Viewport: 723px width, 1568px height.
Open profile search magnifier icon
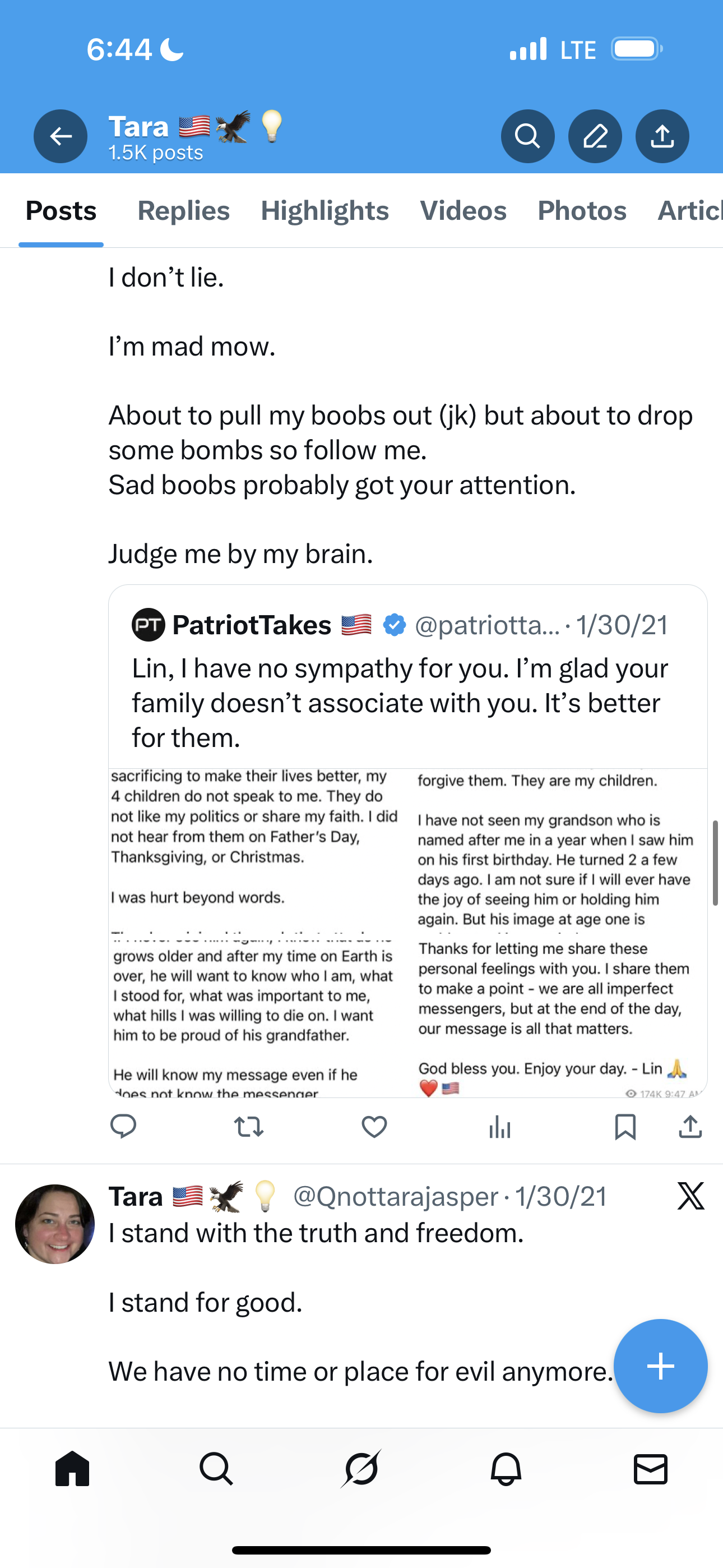527,136
